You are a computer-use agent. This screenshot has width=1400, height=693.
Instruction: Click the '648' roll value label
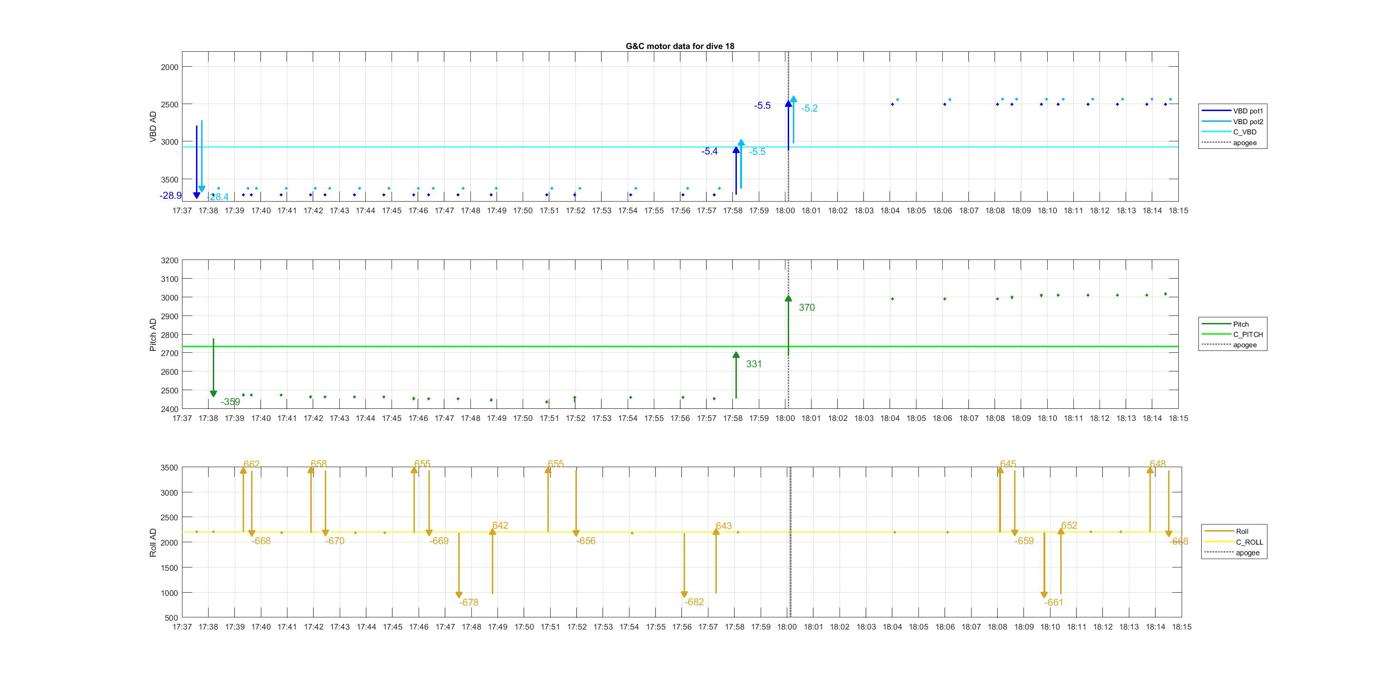[1158, 464]
